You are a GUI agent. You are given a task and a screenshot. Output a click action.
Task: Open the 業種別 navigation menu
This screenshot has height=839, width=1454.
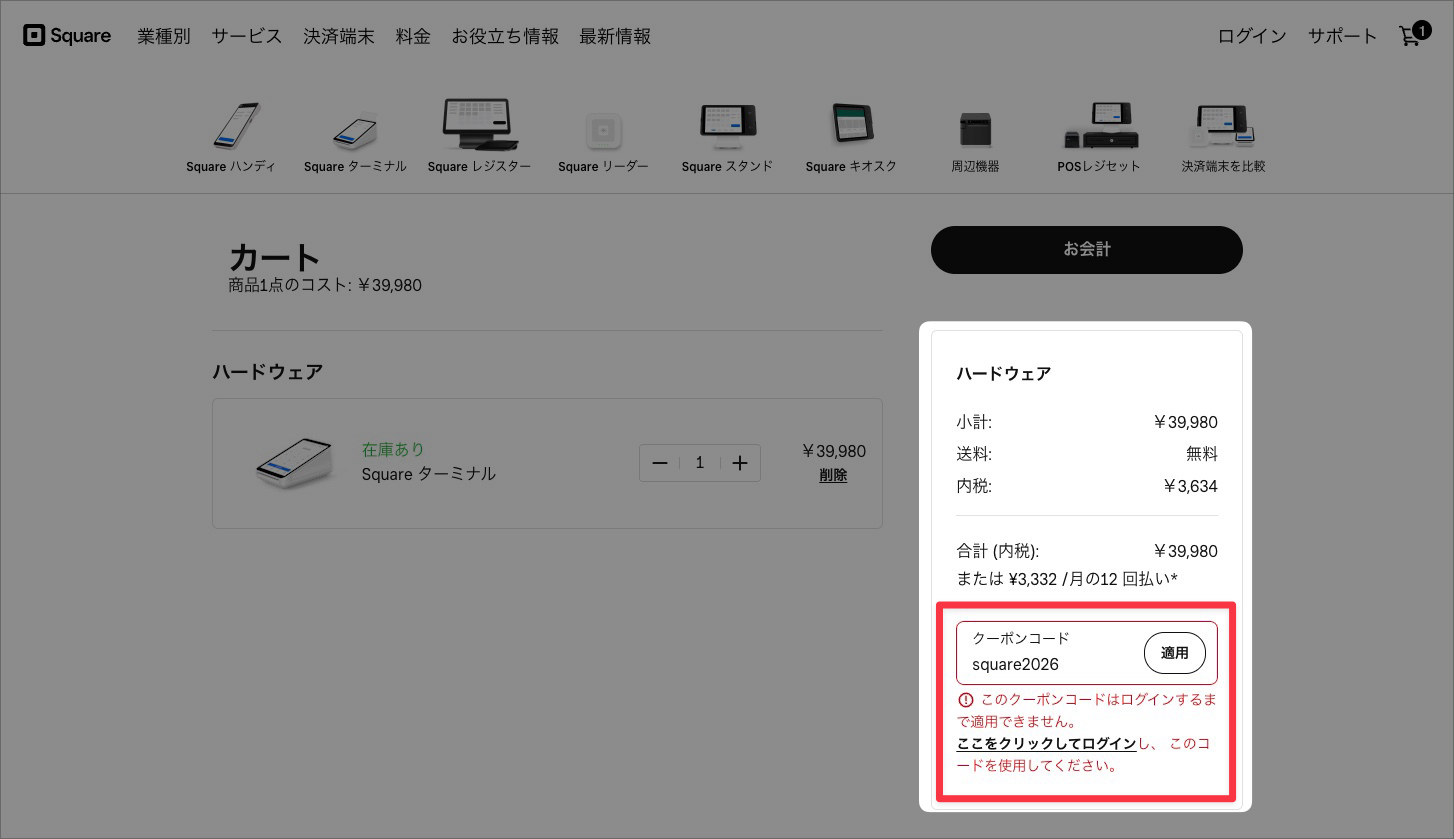[164, 36]
